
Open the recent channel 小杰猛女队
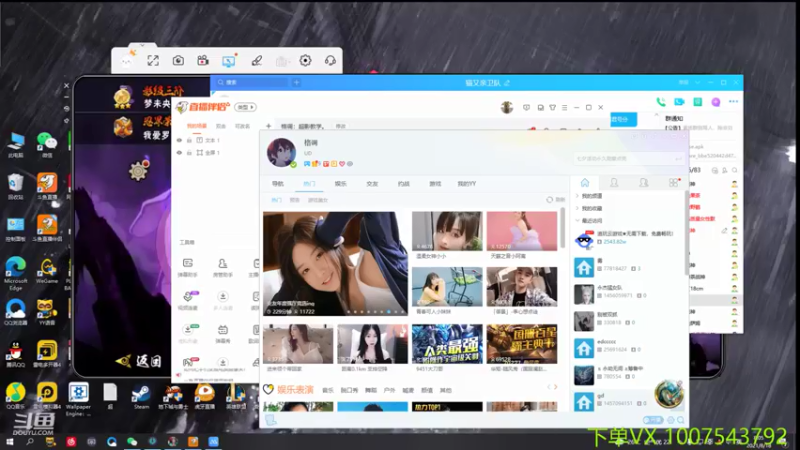coord(629,292)
